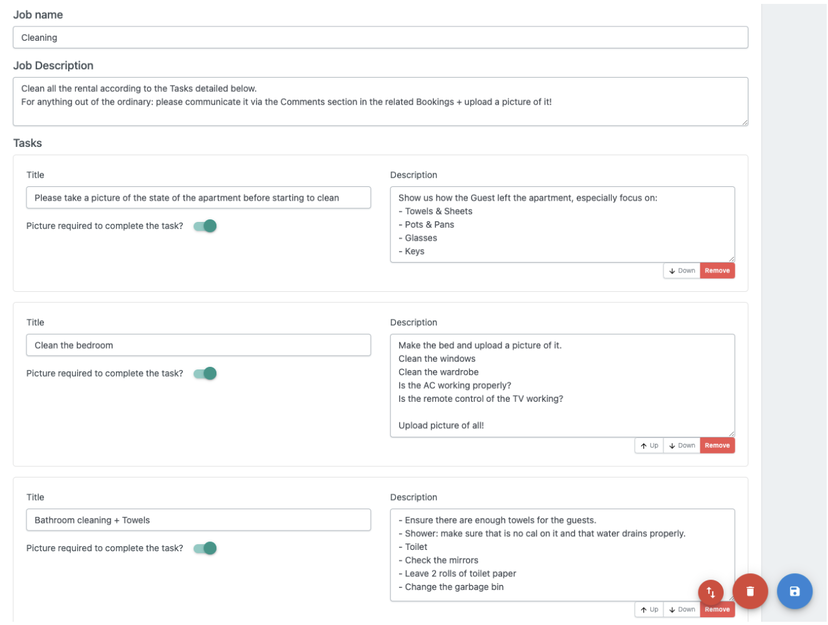
Task: Click the Job name input field
Action: [x=380, y=38]
